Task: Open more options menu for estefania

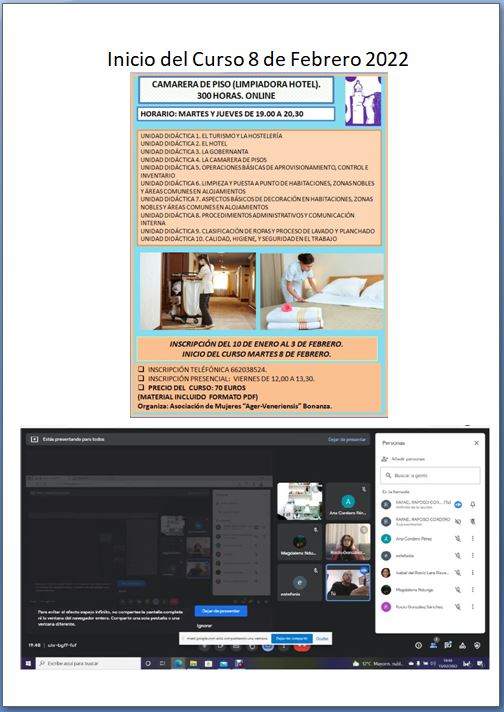Action: coord(473,555)
